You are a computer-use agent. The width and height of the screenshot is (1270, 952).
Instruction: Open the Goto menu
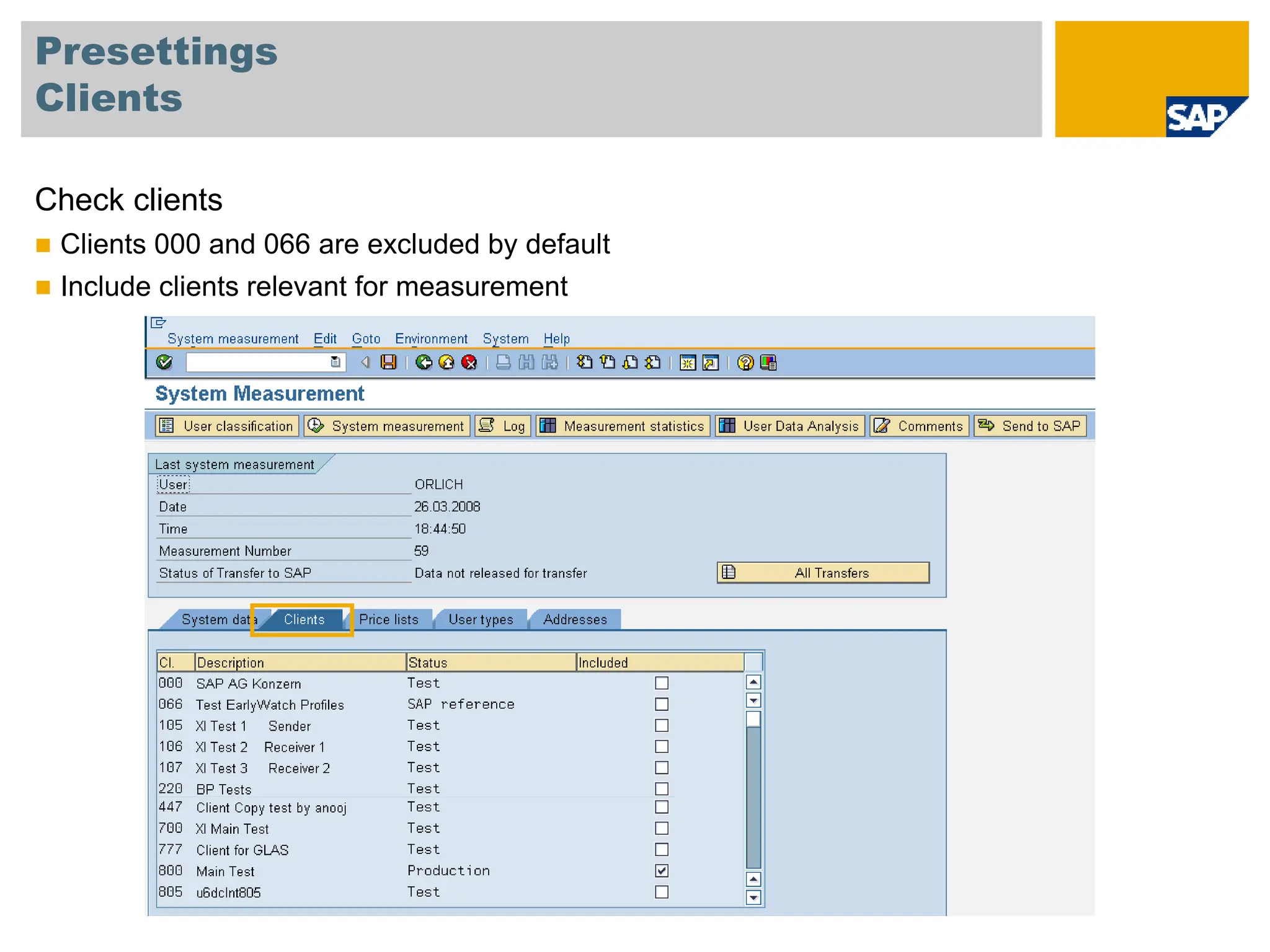pos(366,338)
